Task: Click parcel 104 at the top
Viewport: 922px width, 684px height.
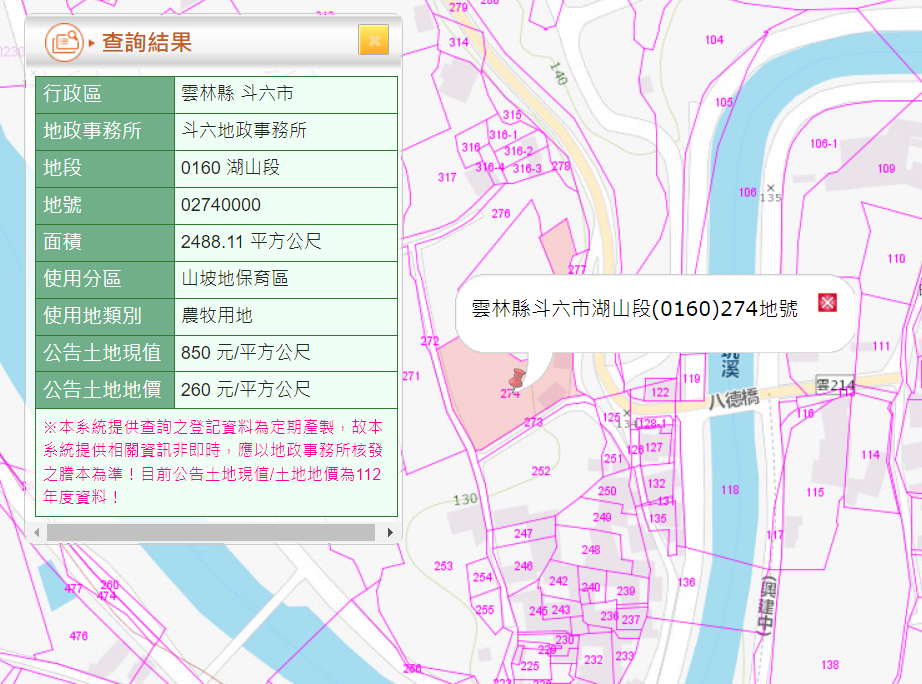Action: (x=714, y=40)
